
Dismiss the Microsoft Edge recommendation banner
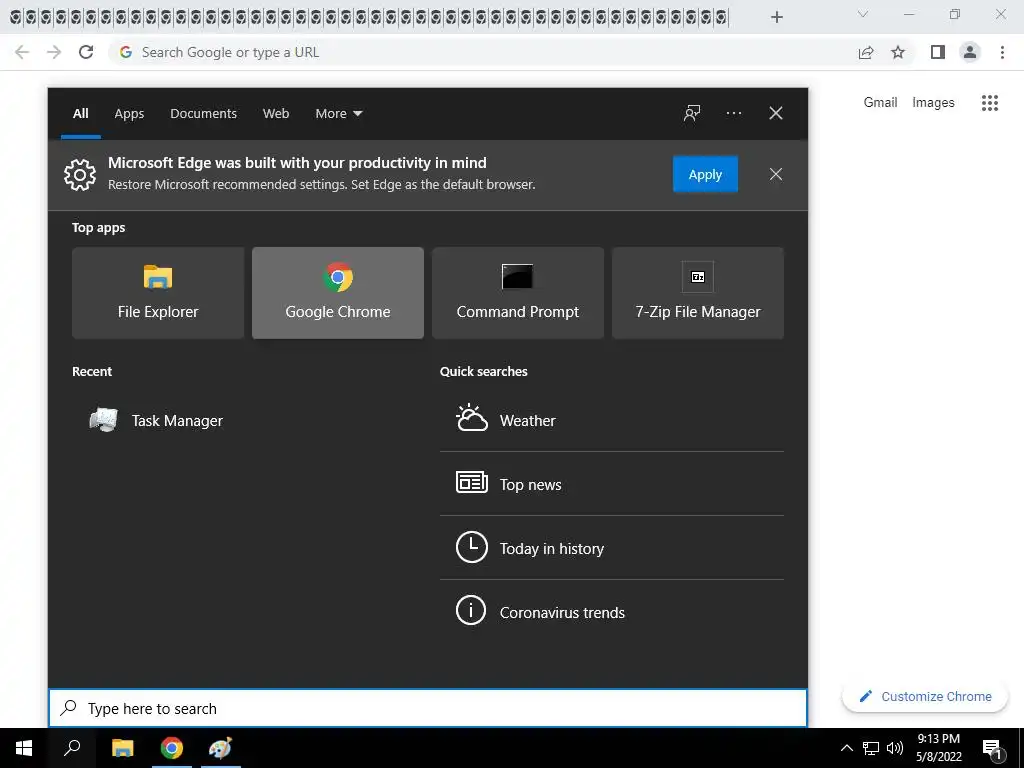click(x=775, y=174)
